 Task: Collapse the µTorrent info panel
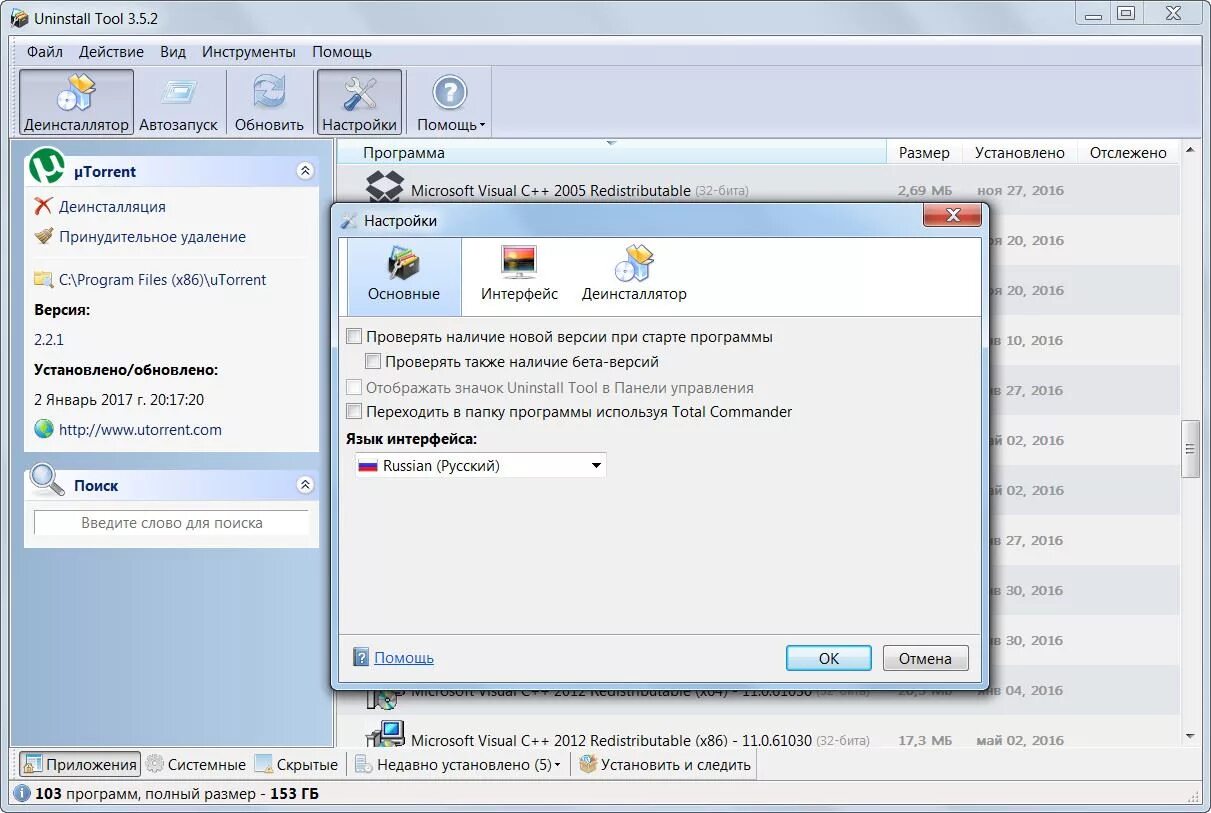click(305, 171)
